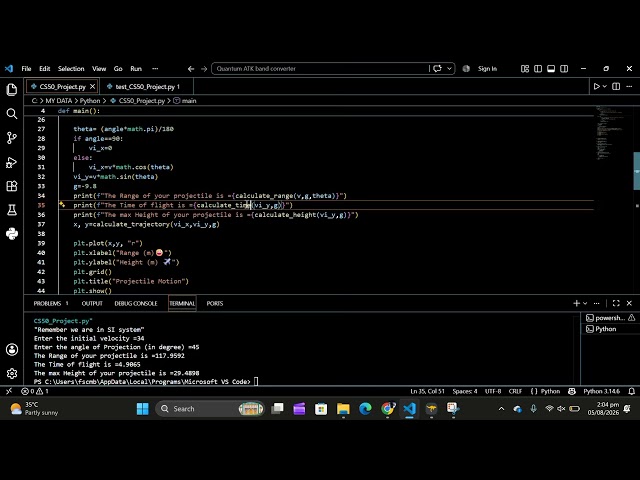Run Python file play button
Image resolution: width=640 pixels, height=480 pixels.
point(596,87)
